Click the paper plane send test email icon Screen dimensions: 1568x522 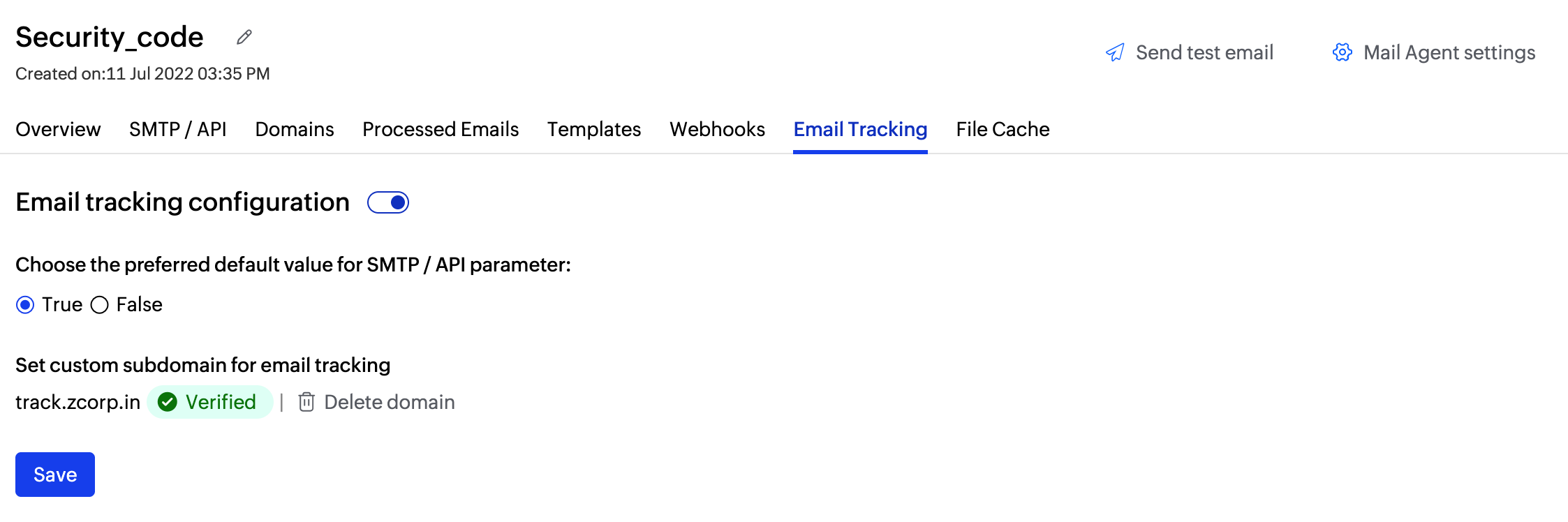click(x=1117, y=52)
